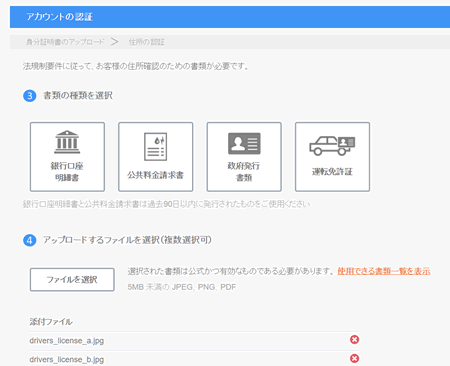Select the 公共料金請求書 label
450x366 pixels.
pos(155,175)
